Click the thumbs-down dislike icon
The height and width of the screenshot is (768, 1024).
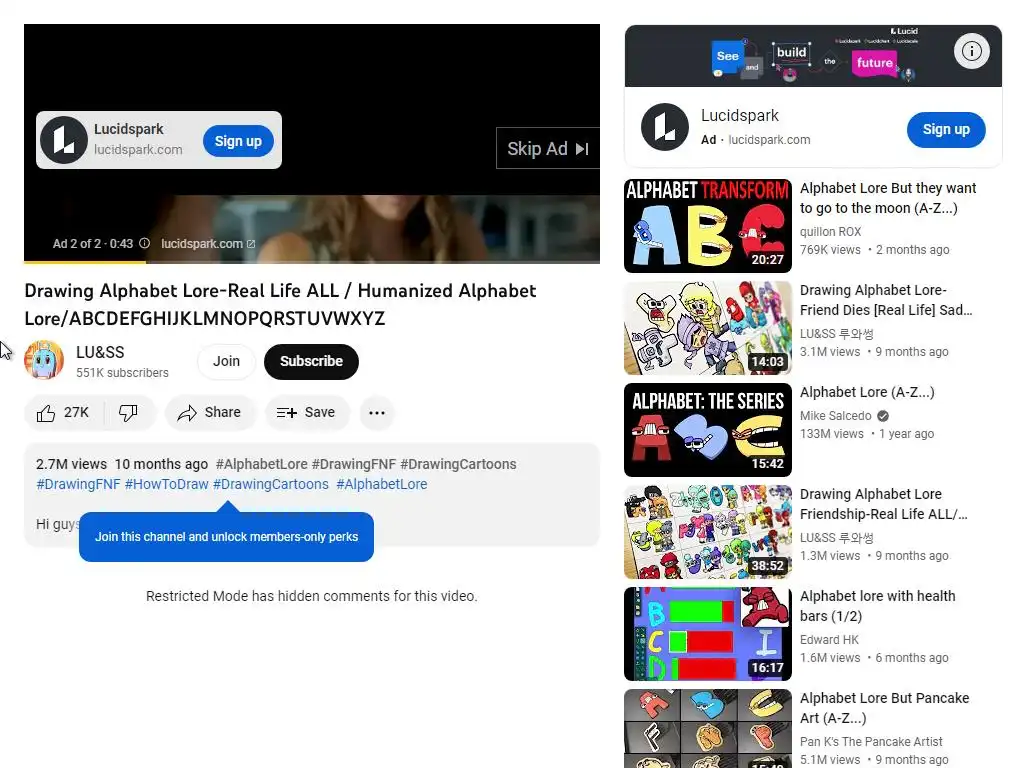(128, 413)
